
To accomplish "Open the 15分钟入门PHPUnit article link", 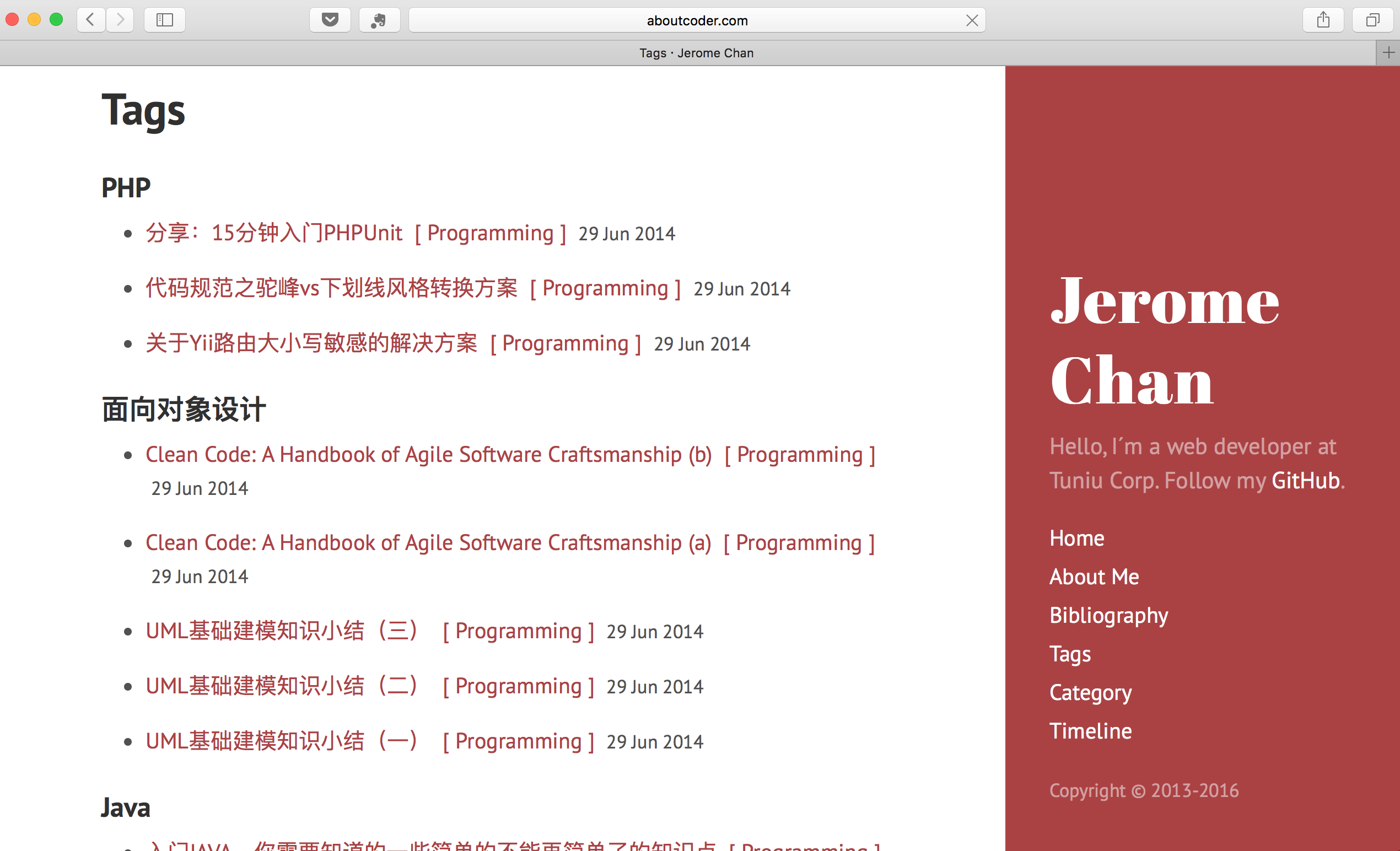I will [x=274, y=233].
